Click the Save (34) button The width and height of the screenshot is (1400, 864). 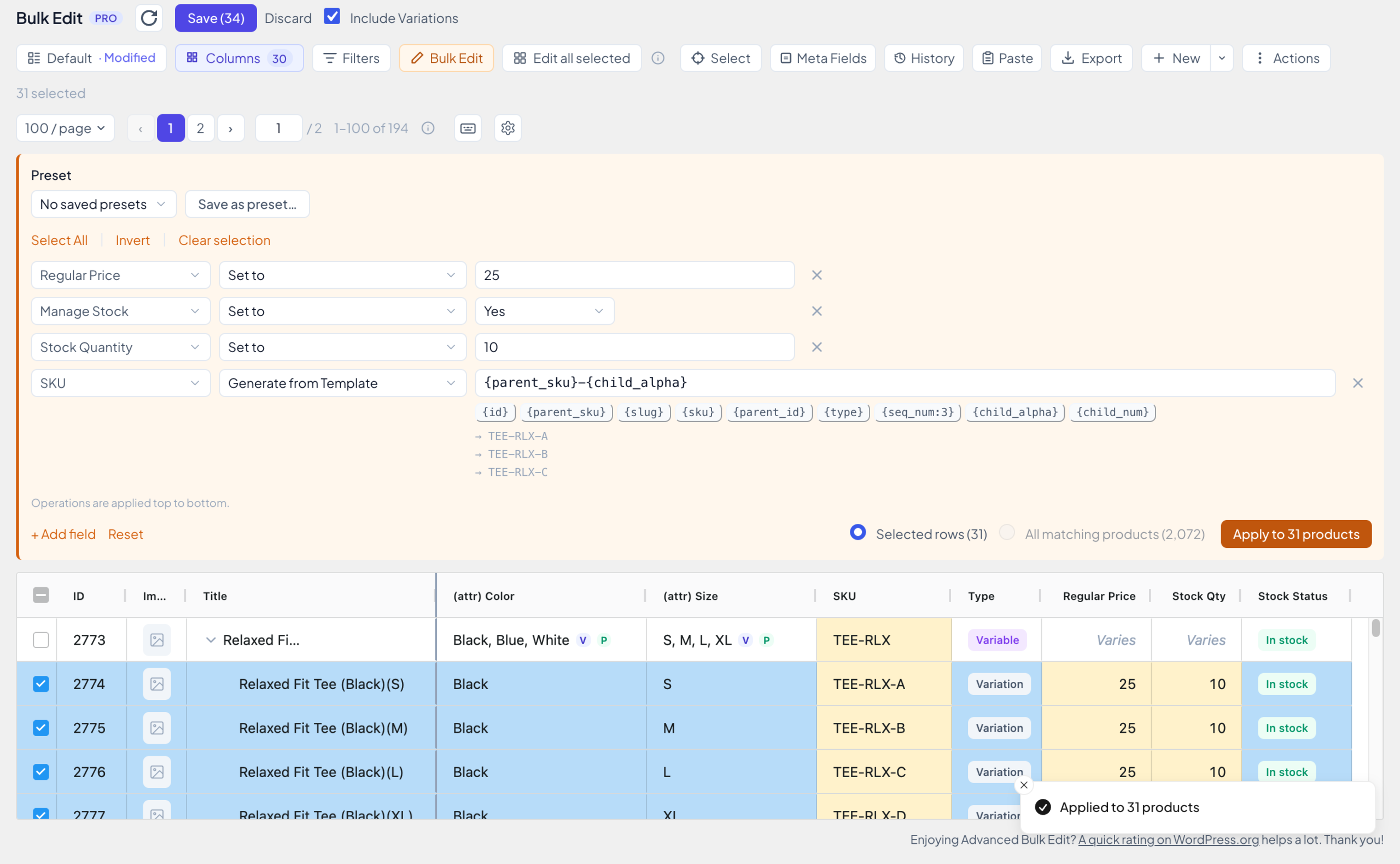[216, 18]
